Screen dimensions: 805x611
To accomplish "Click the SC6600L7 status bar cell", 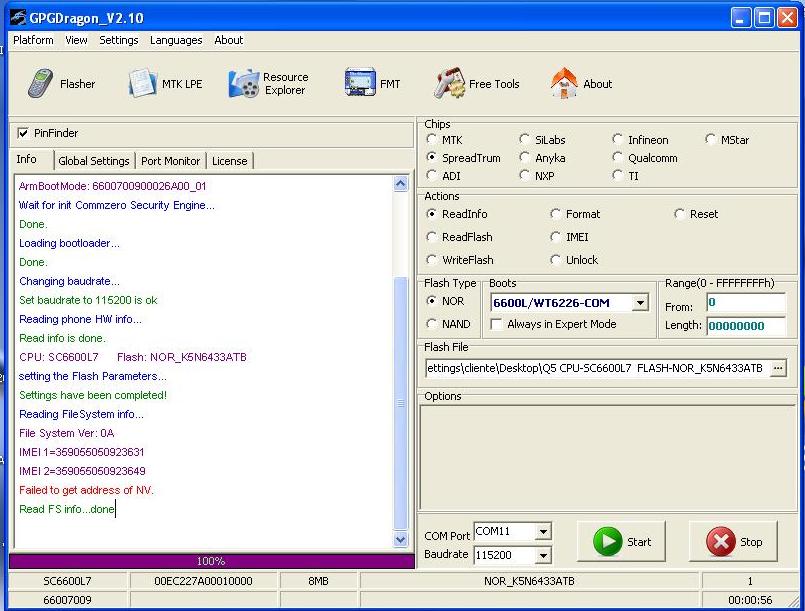I will click(67, 581).
